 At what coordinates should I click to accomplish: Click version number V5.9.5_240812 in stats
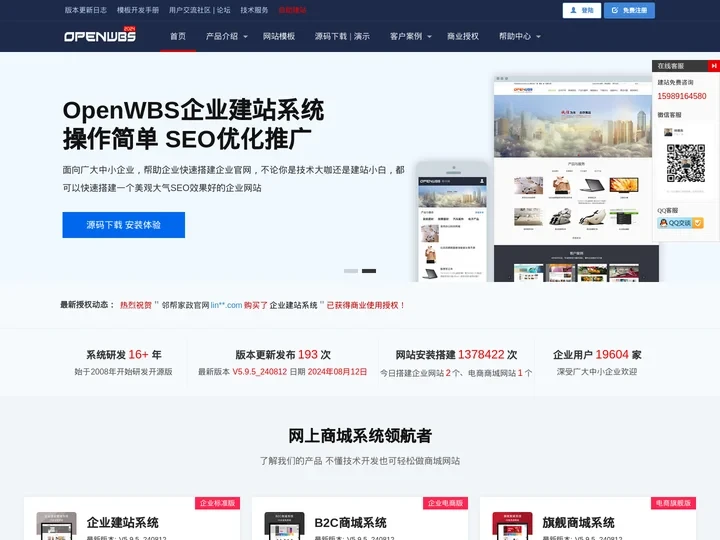pyautogui.click(x=259, y=371)
